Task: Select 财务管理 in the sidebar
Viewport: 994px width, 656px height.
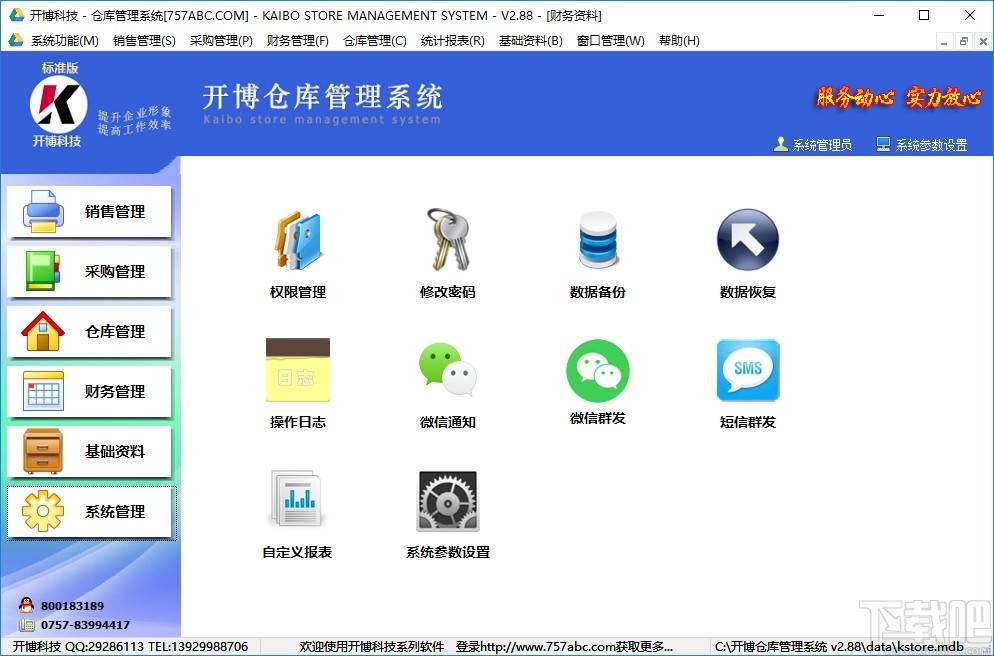Action: (90, 392)
